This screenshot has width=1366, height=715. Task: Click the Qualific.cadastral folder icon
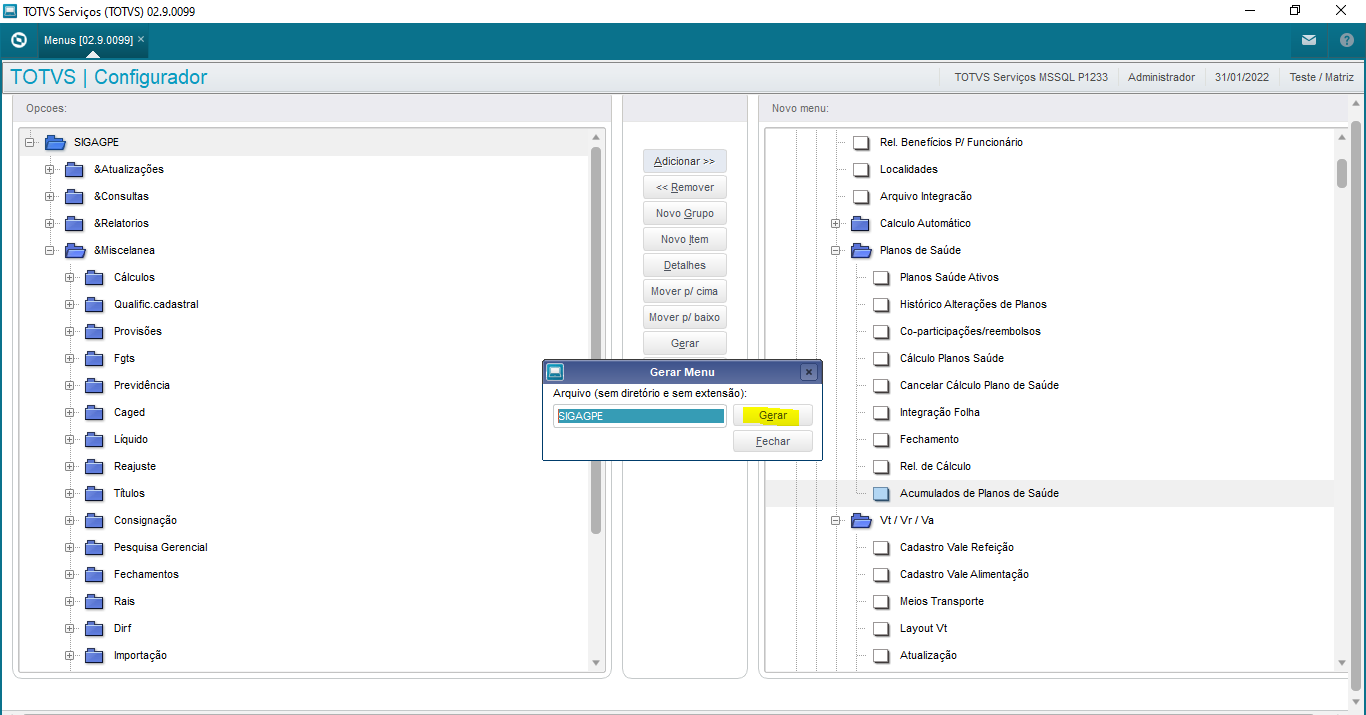[95, 304]
